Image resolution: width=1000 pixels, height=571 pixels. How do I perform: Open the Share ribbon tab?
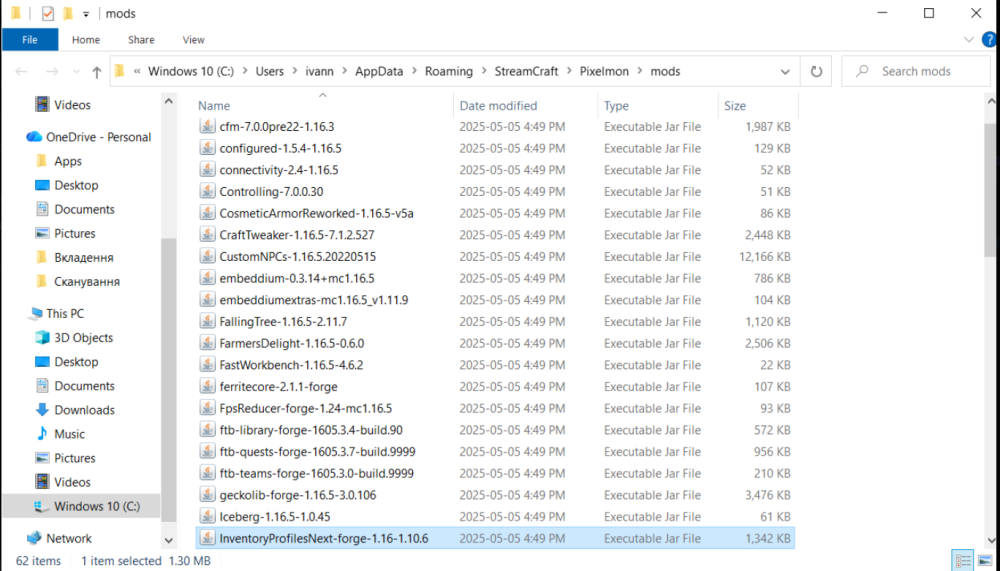pos(141,40)
